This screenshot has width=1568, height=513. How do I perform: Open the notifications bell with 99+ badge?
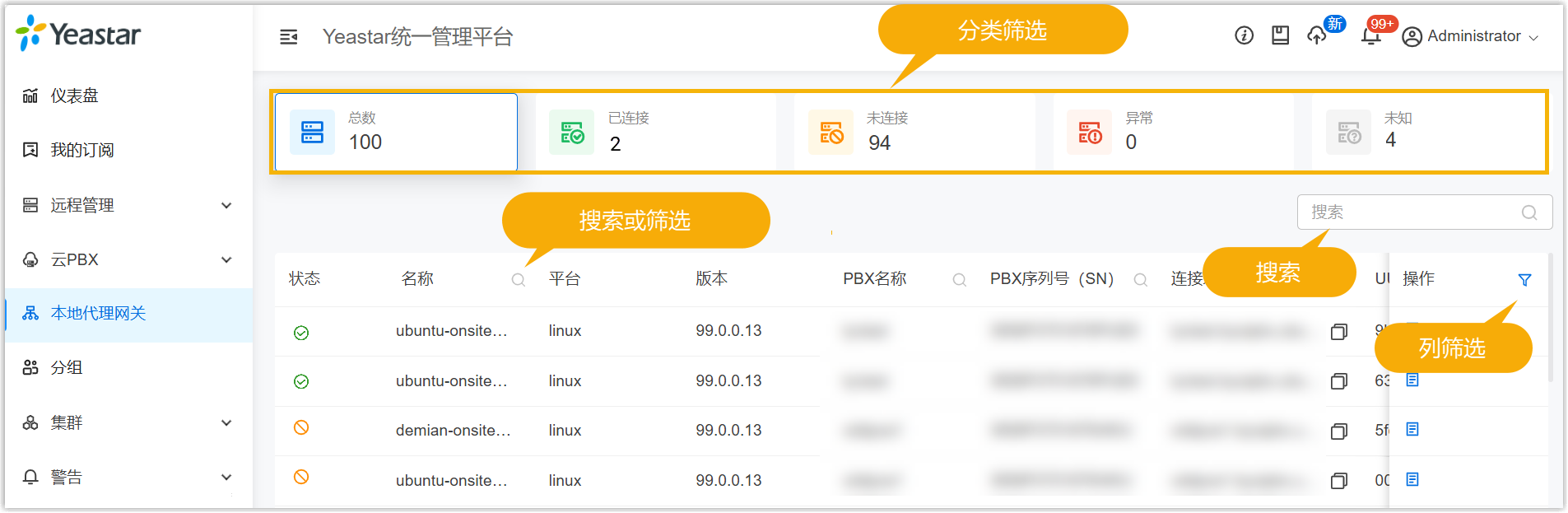(1370, 36)
